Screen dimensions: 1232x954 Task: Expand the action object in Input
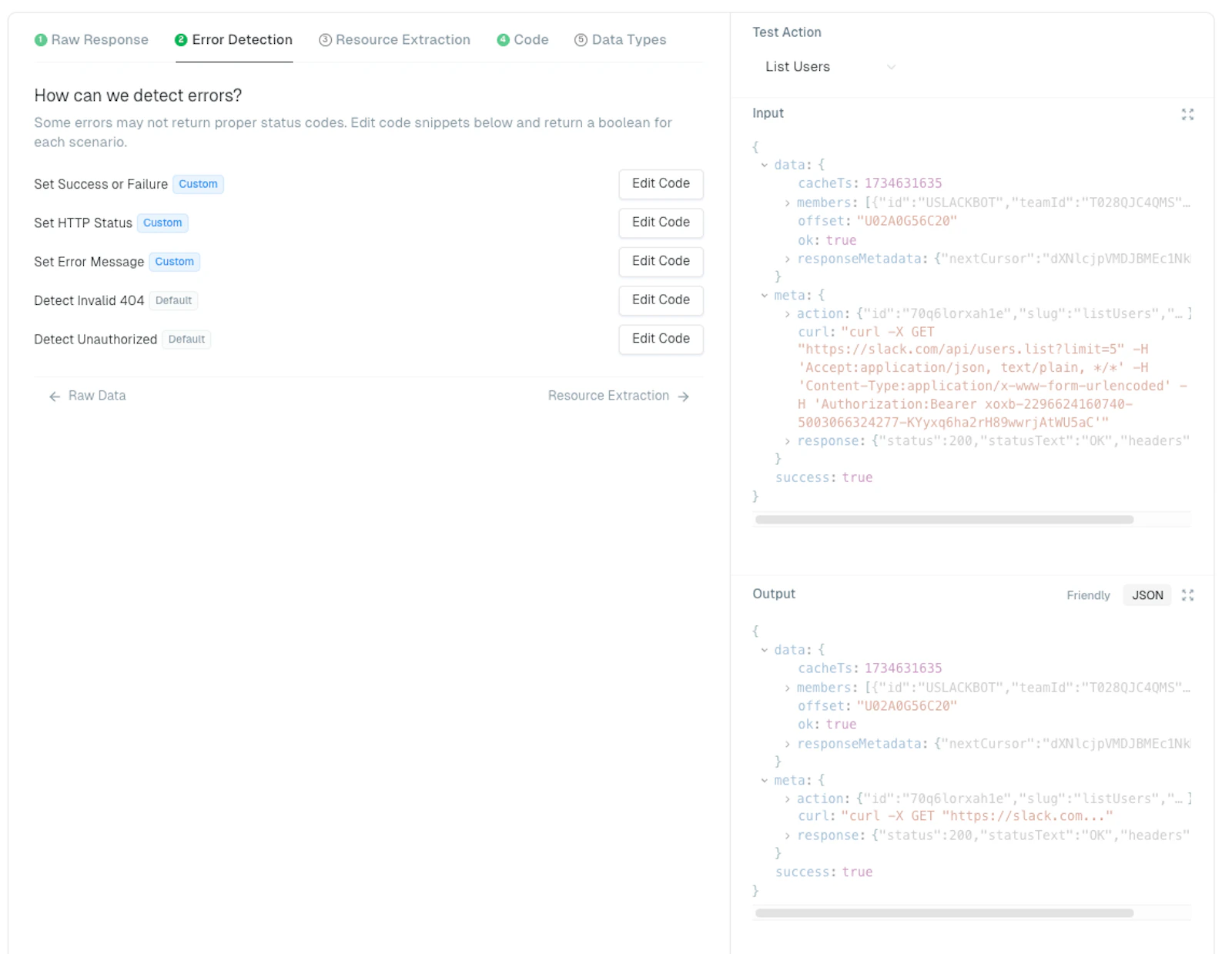[x=787, y=314]
